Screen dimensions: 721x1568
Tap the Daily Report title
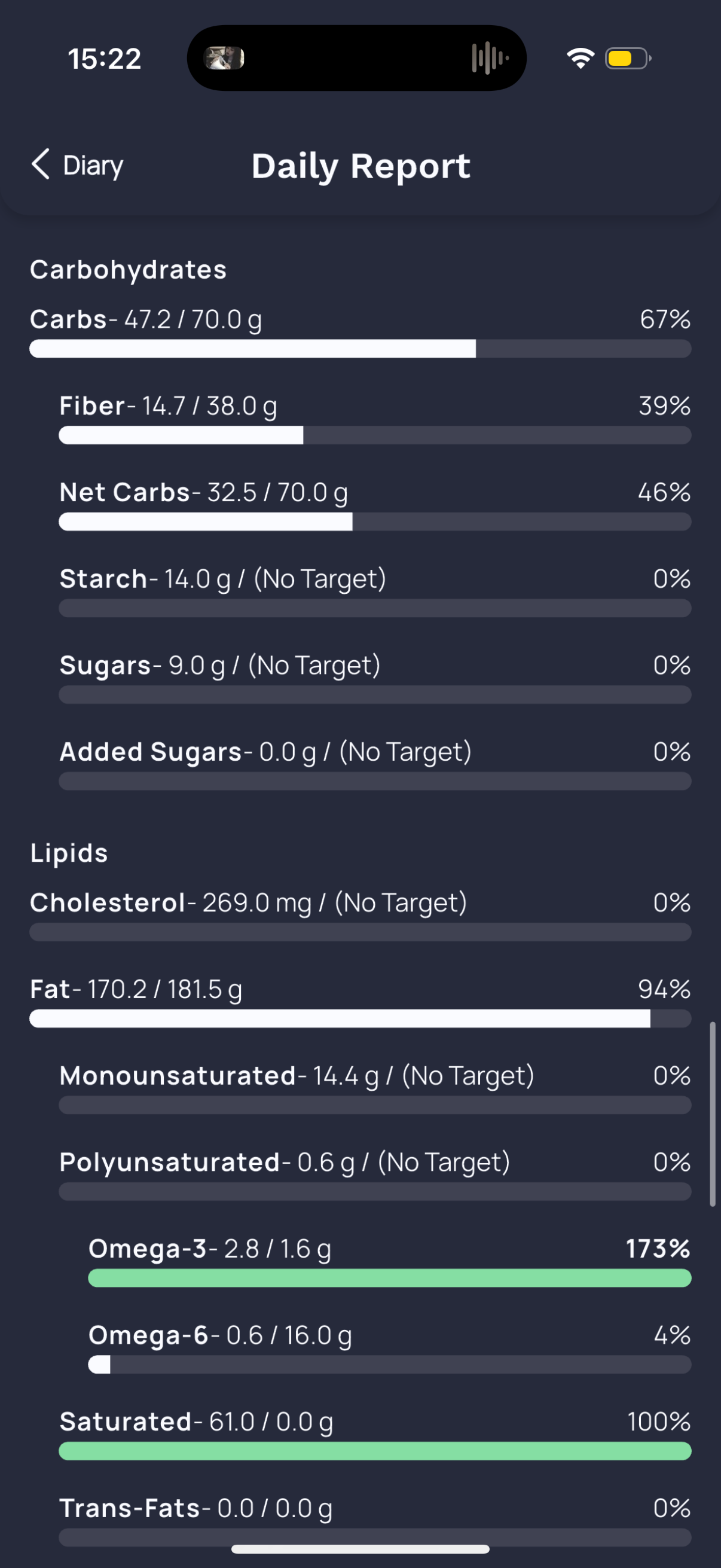[361, 166]
